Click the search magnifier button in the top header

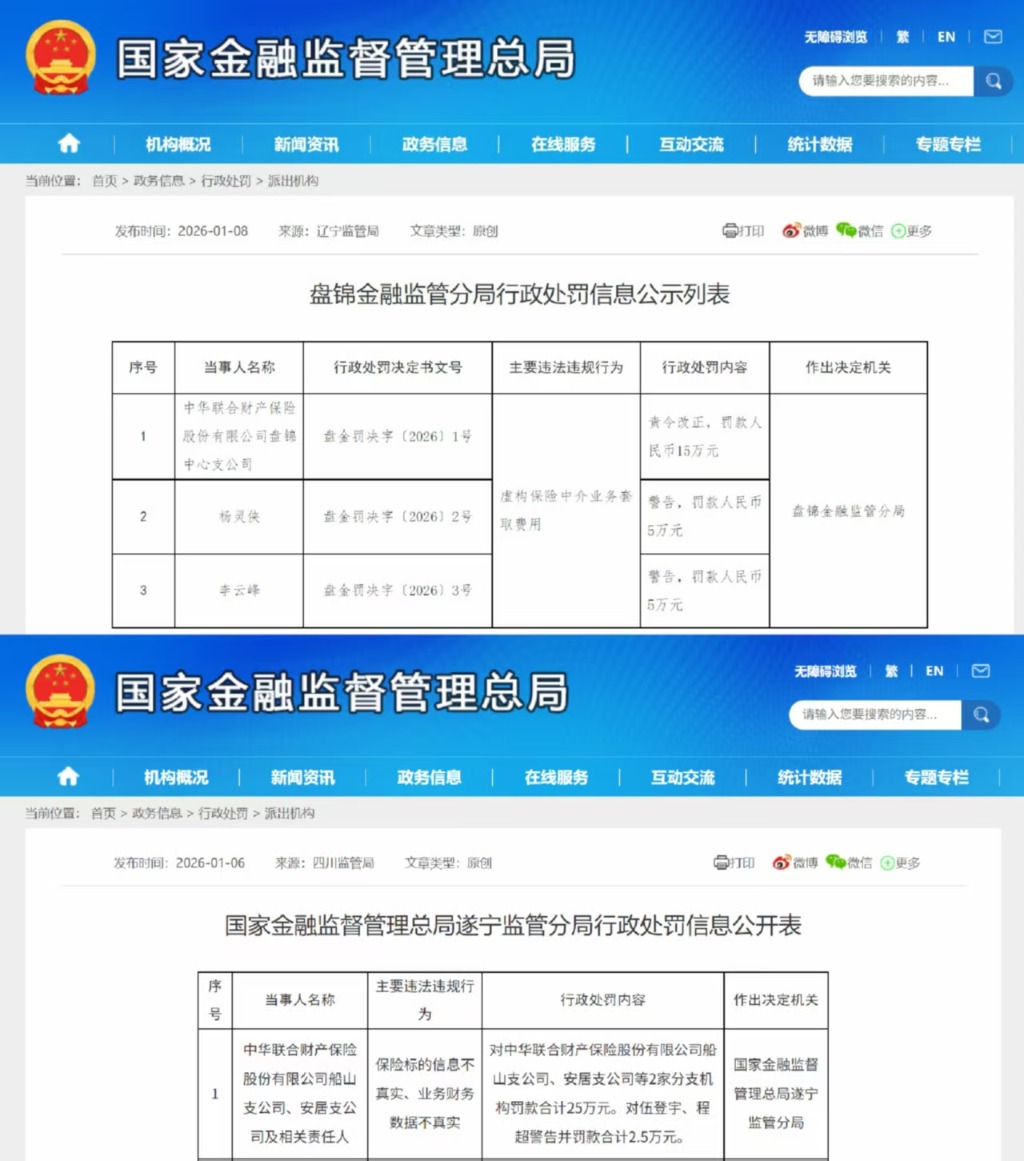(992, 81)
